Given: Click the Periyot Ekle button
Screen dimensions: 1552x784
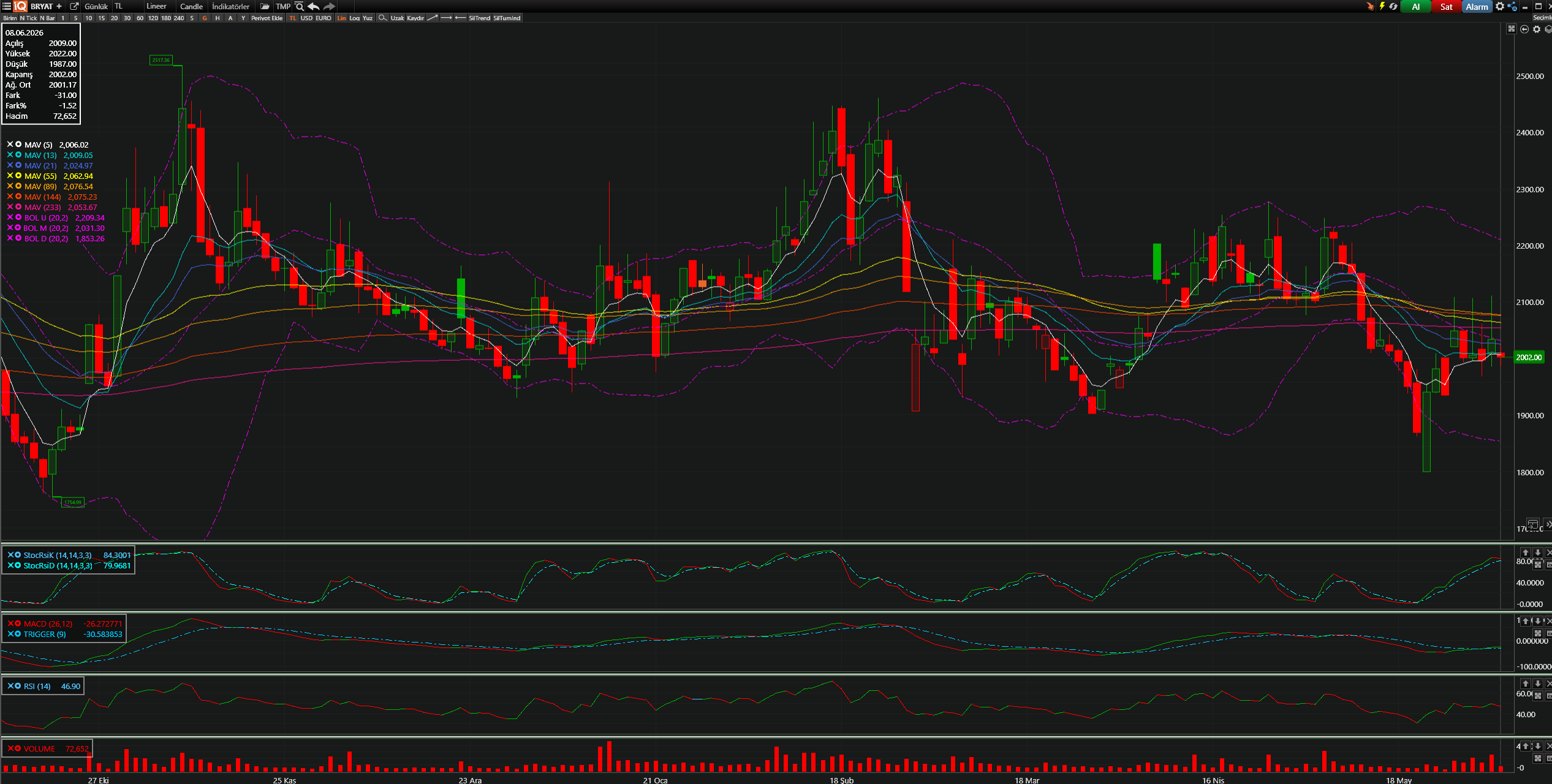Looking at the screenshot, I should [x=267, y=18].
